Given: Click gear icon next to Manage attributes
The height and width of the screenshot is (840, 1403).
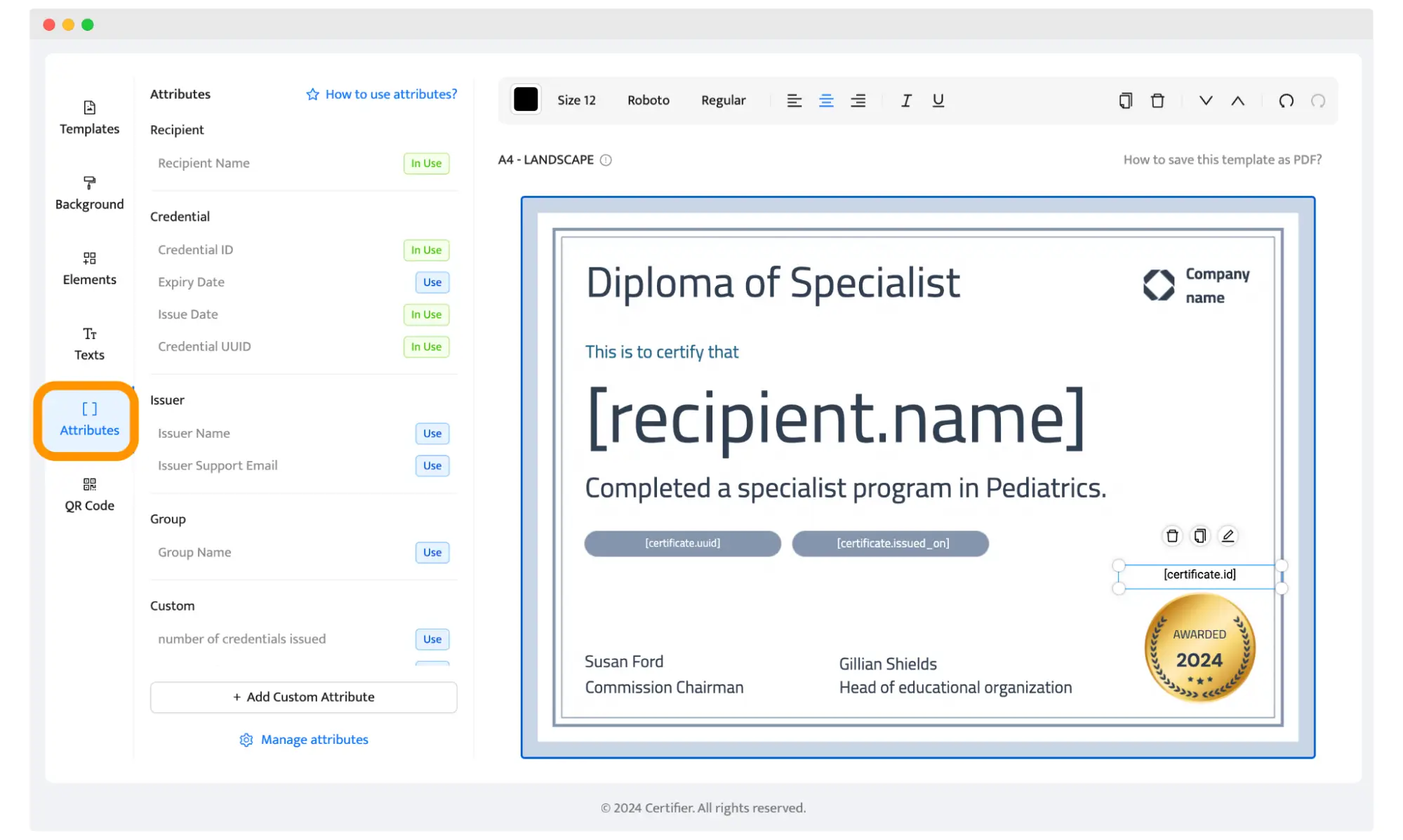Looking at the screenshot, I should point(246,740).
